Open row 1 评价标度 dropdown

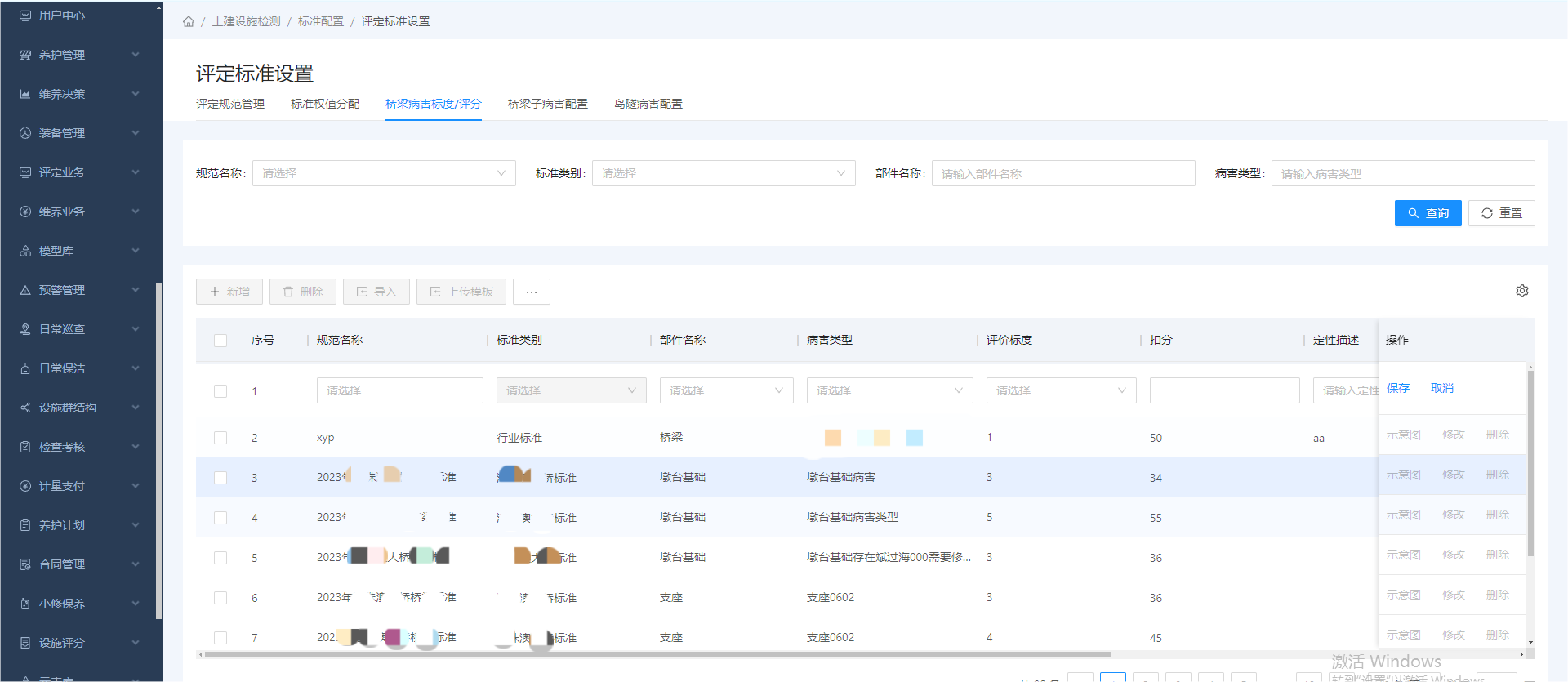(x=1062, y=390)
